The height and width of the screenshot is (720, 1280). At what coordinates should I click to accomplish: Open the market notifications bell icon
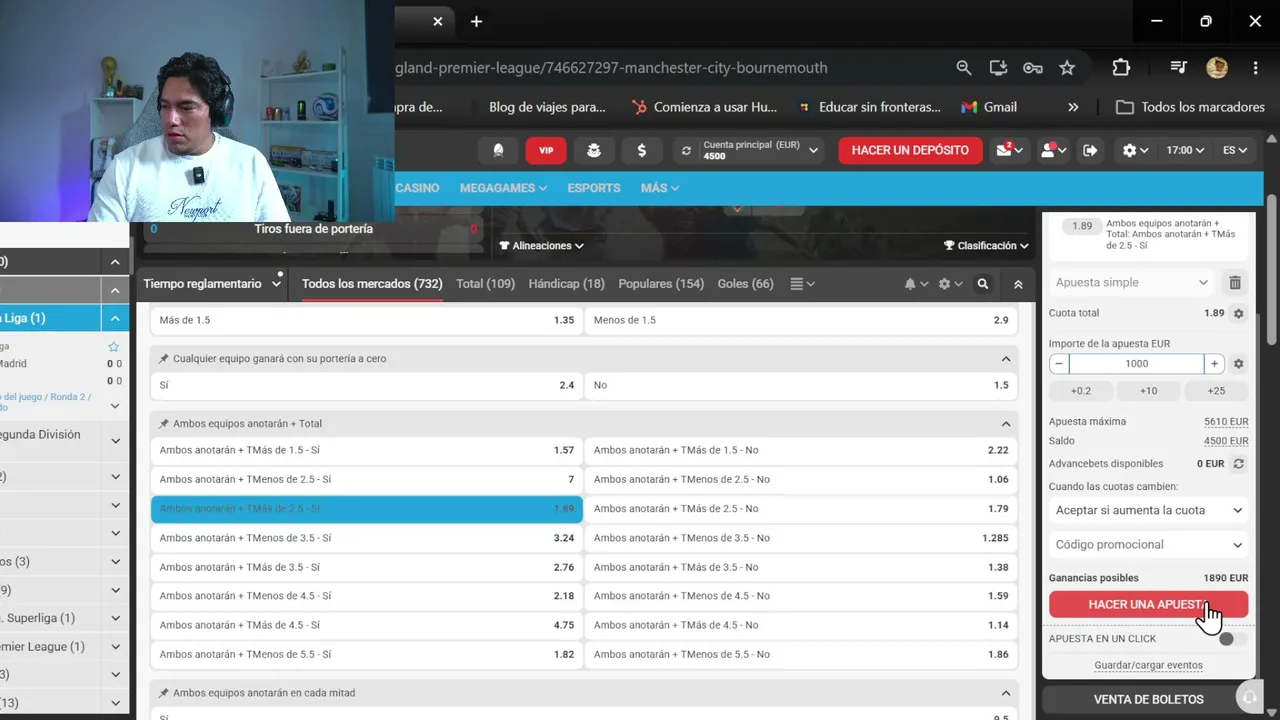pyautogui.click(x=916, y=284)
